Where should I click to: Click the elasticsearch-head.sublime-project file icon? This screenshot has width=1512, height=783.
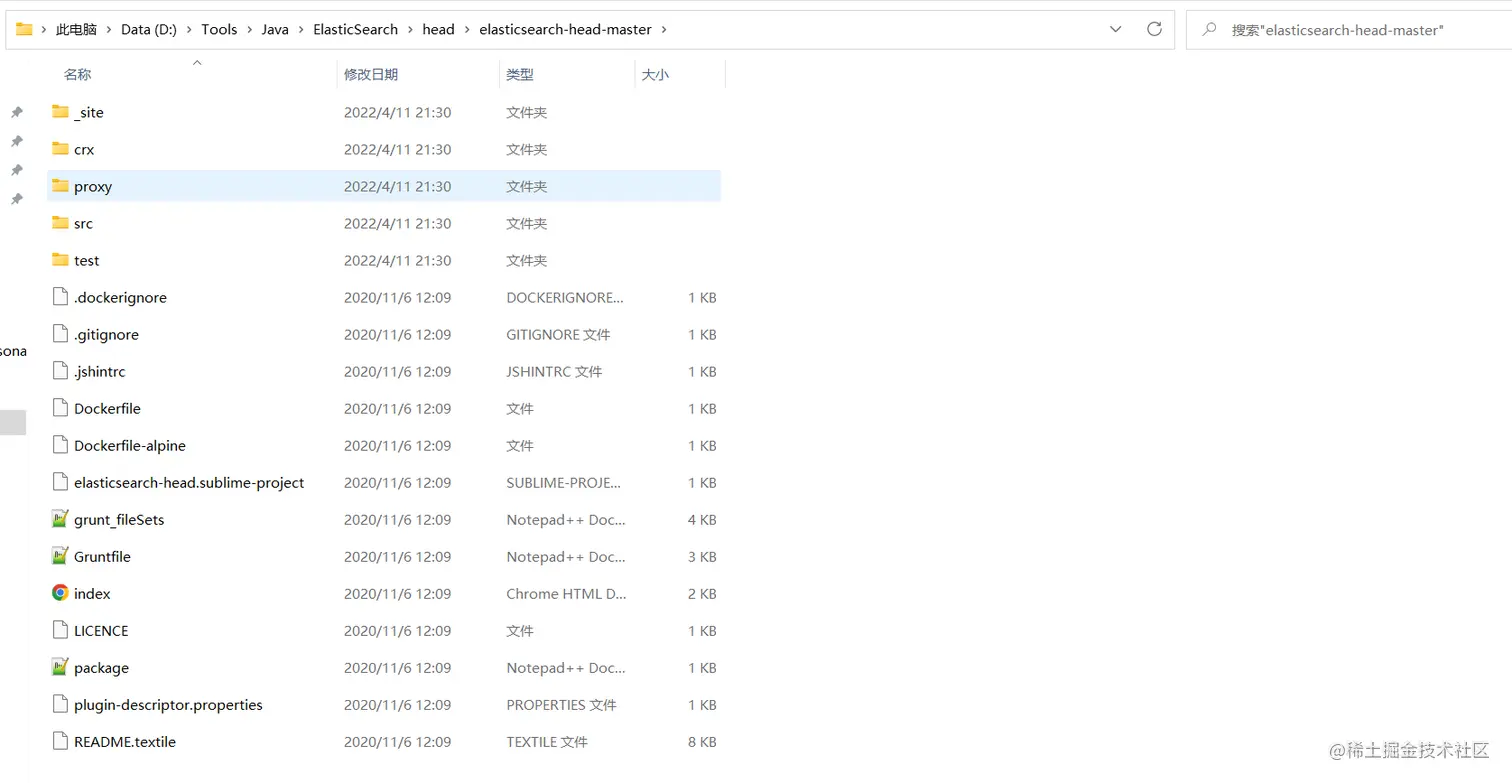pos(60,482)
